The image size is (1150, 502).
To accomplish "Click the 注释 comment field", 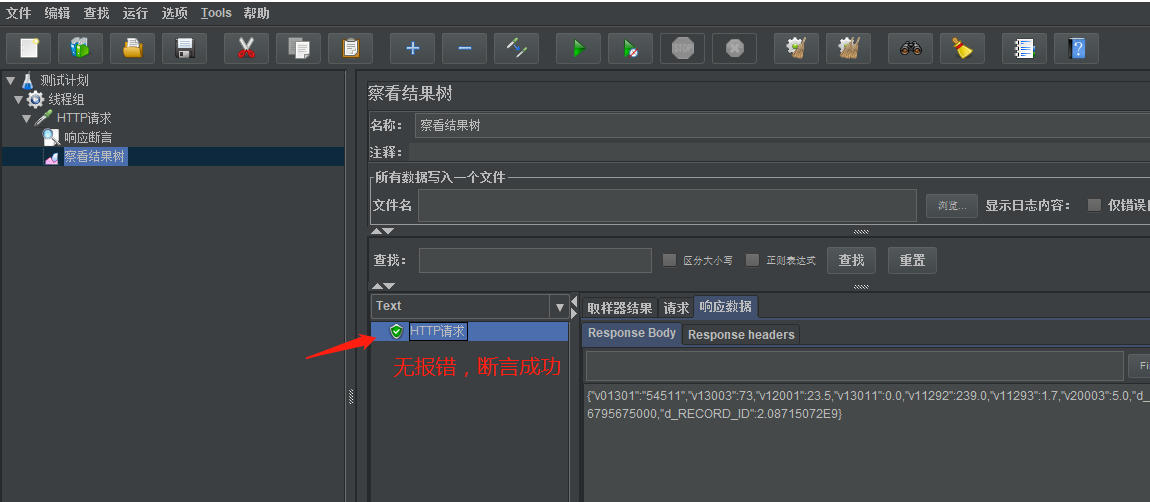I will pos(779,153).
